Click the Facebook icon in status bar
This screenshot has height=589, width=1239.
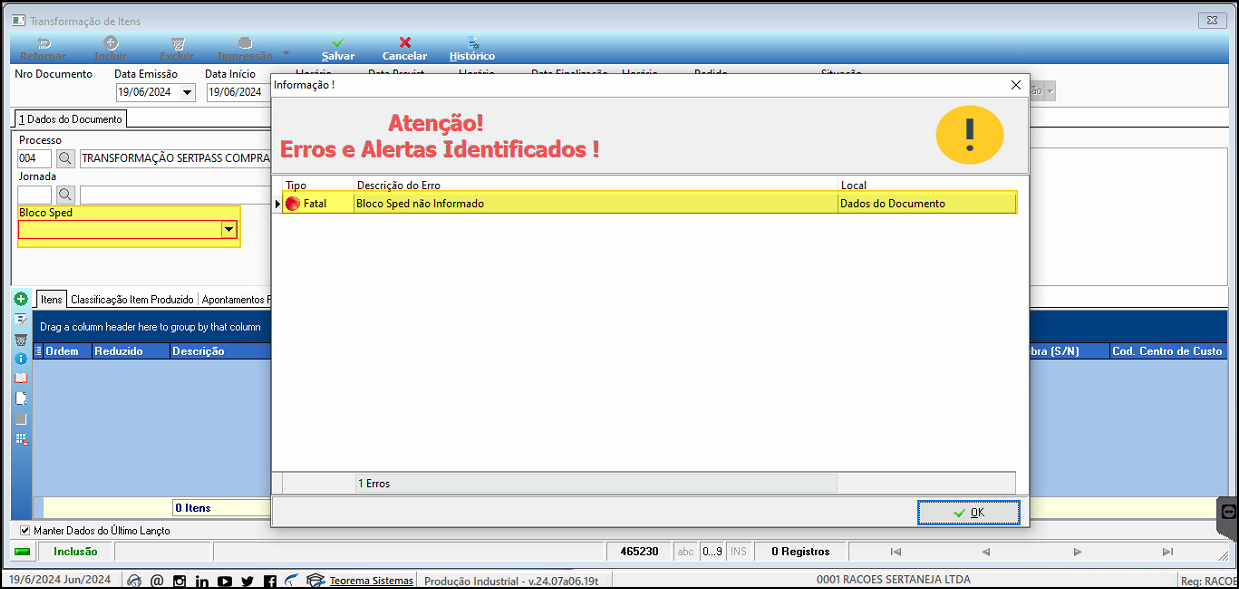coord(269,580)
